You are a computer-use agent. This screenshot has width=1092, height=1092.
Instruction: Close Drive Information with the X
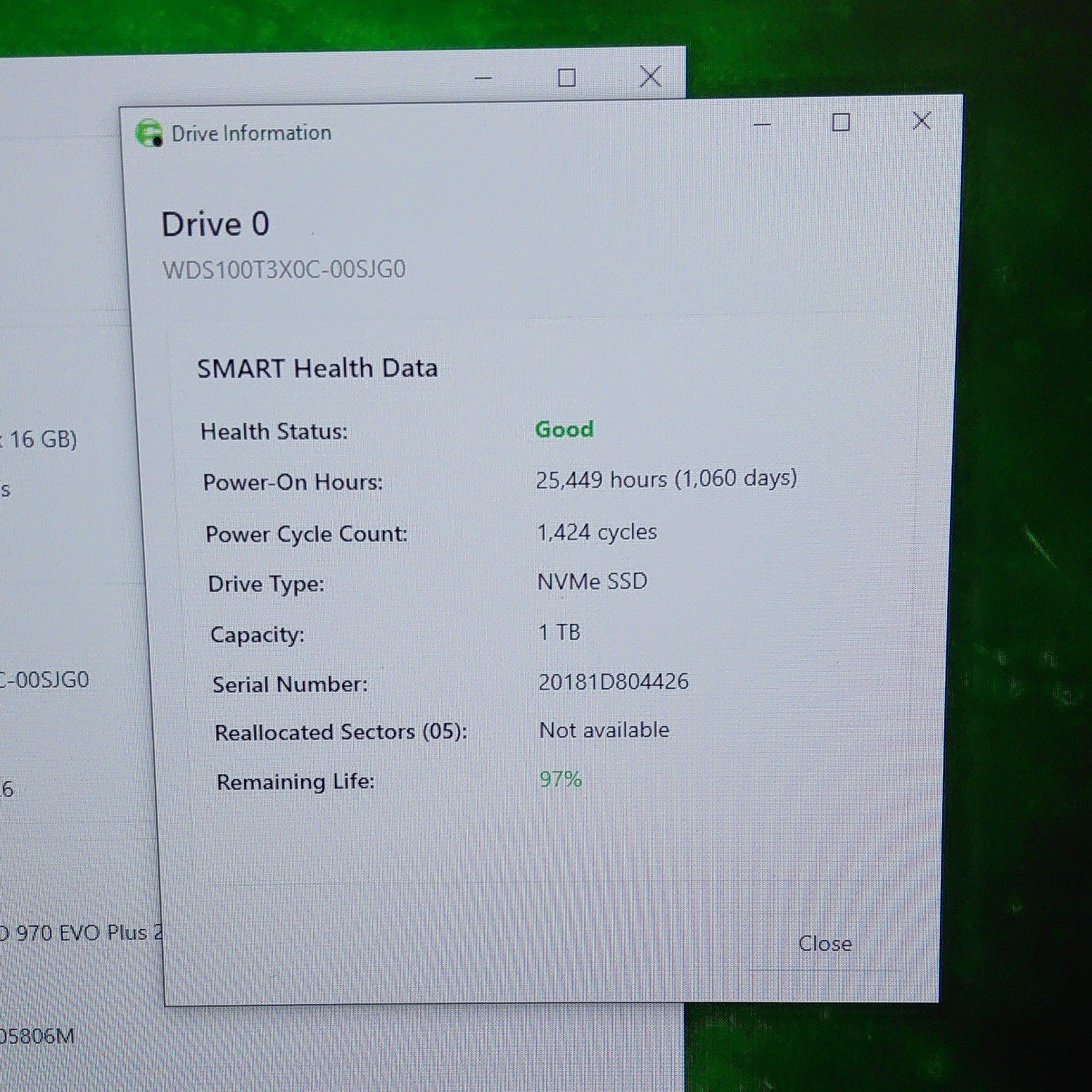click(x=922, y=121)
